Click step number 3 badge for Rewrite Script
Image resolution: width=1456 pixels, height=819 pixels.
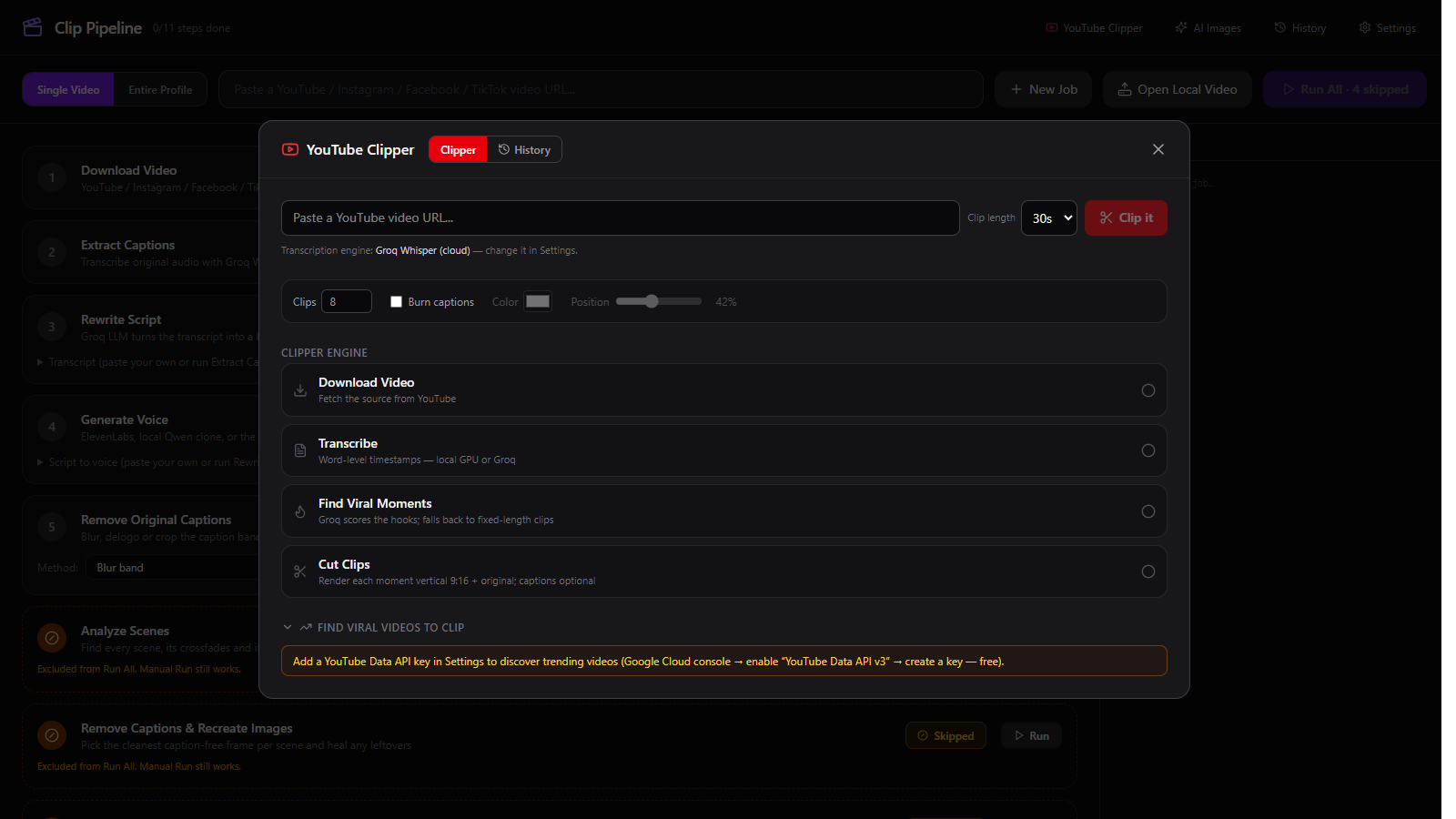point(52,327)
